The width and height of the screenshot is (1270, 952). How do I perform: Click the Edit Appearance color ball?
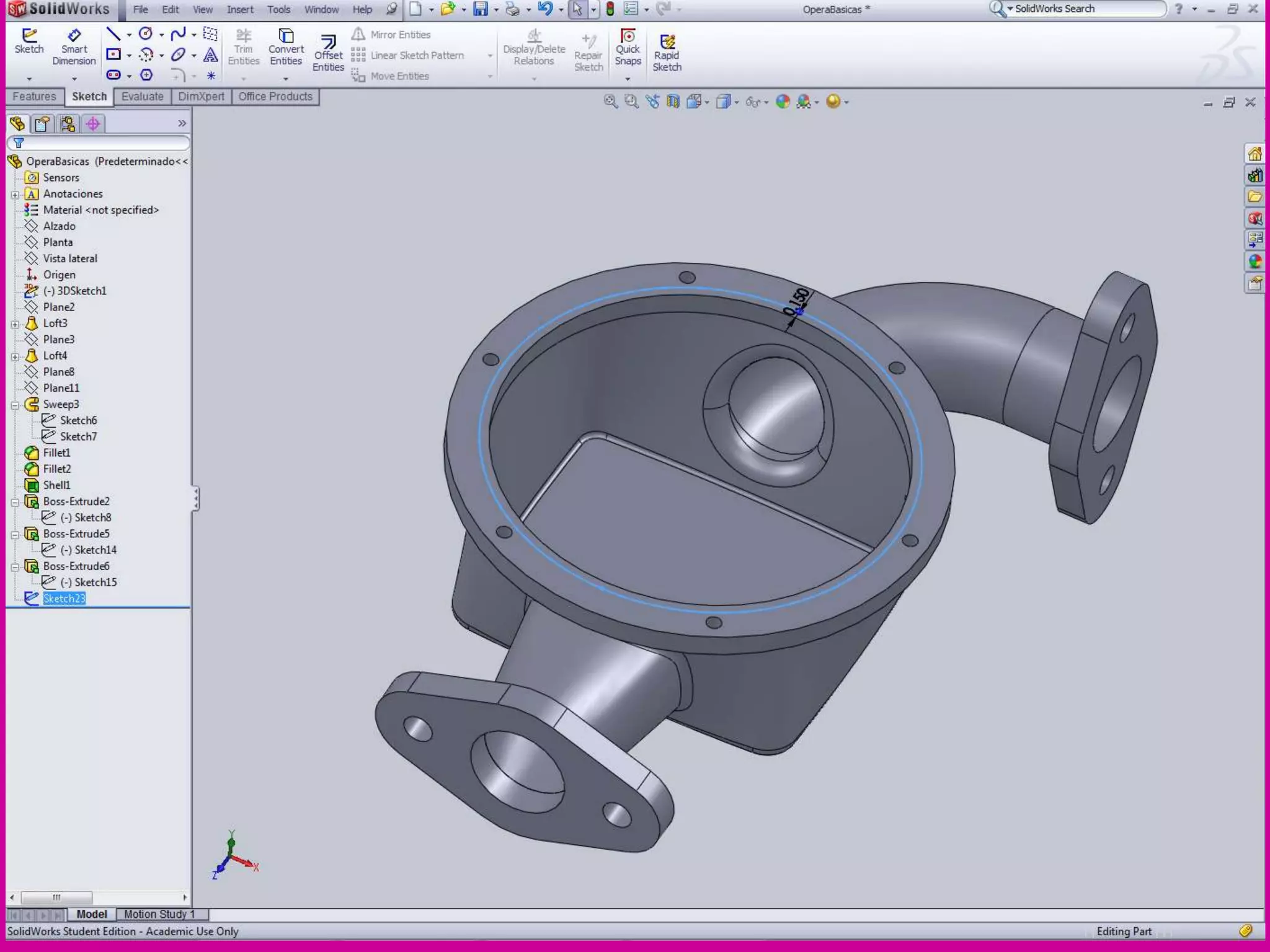point(783,102)
